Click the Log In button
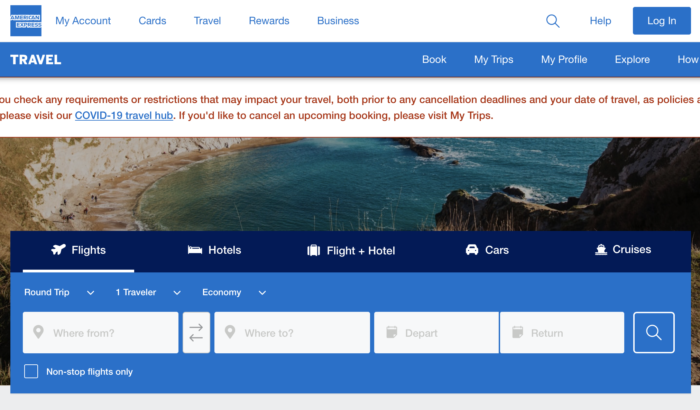 click(x=662, y=21)
